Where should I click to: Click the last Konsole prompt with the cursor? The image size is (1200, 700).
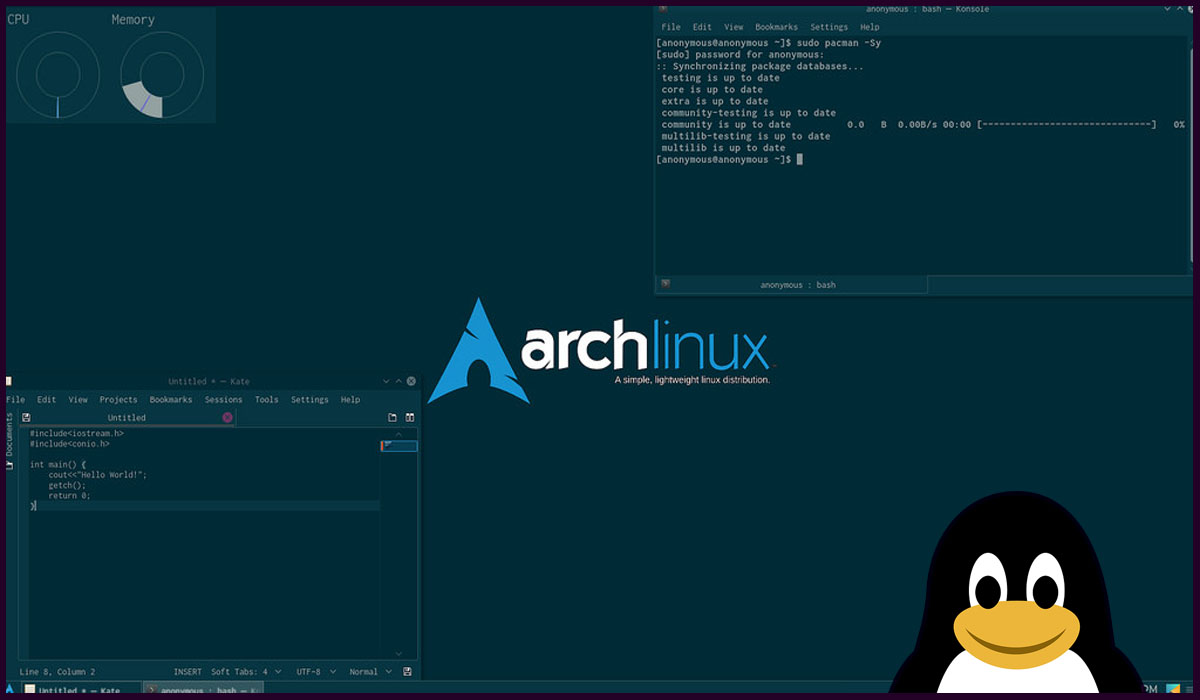[729, 159]
